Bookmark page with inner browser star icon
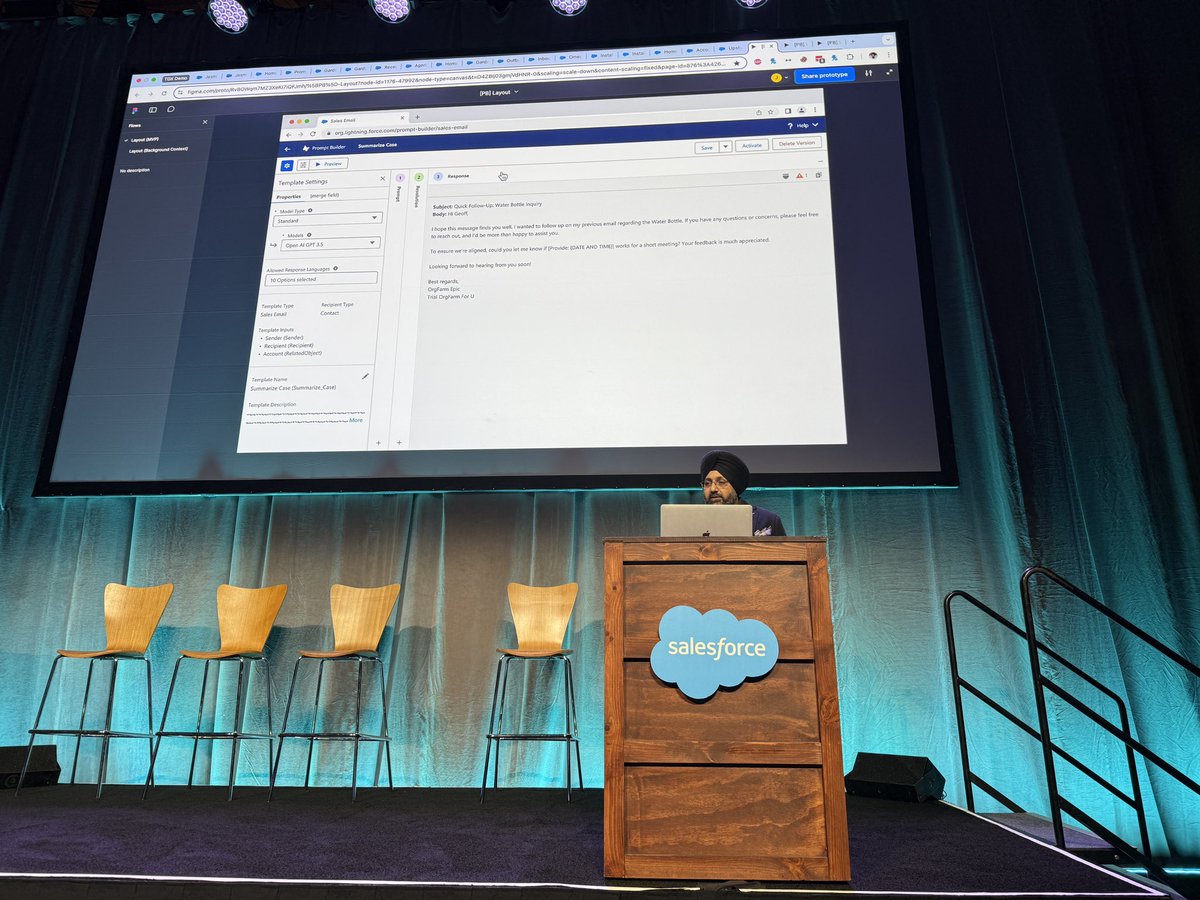 tap(773, 110)
